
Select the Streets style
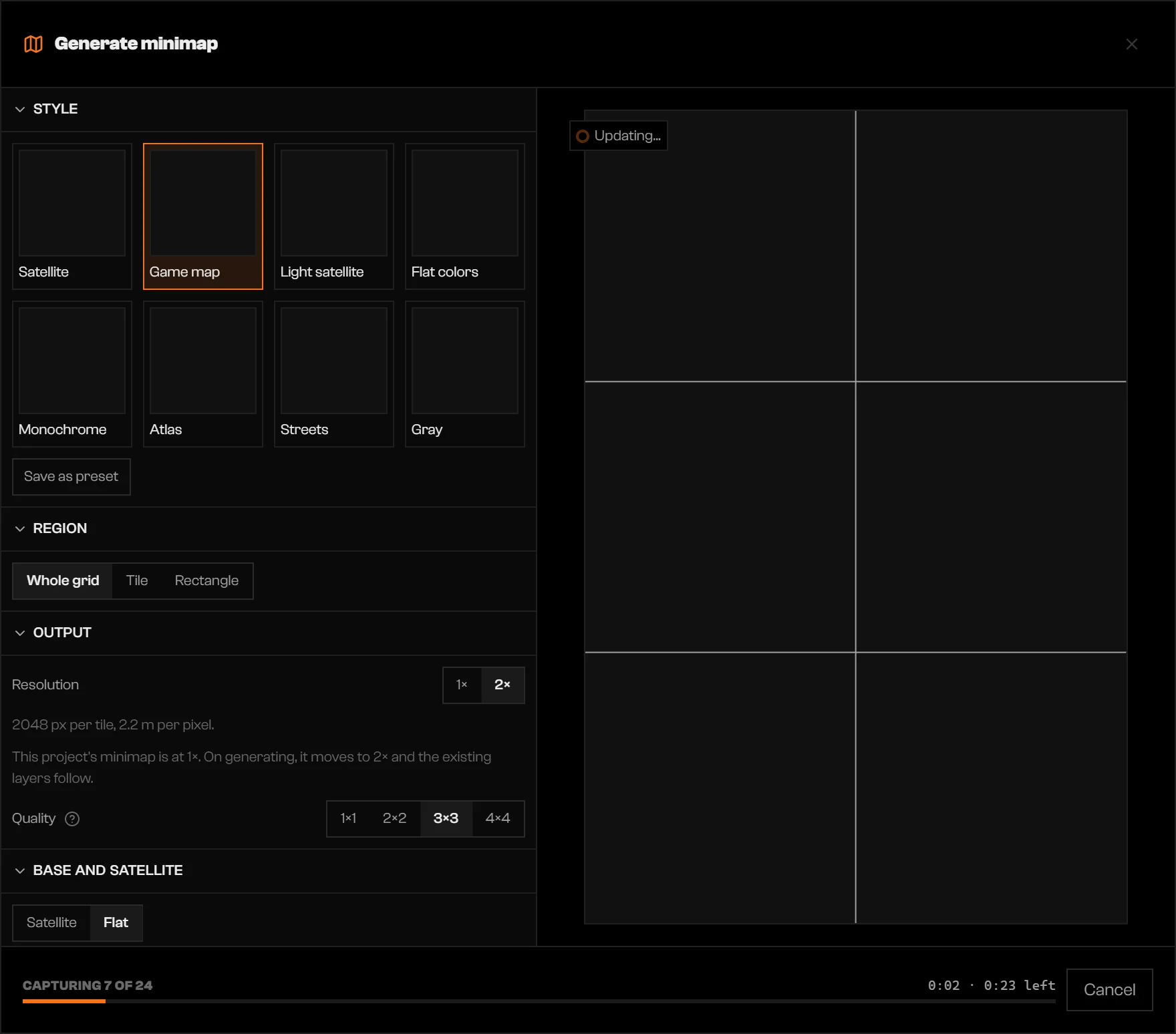334,374
